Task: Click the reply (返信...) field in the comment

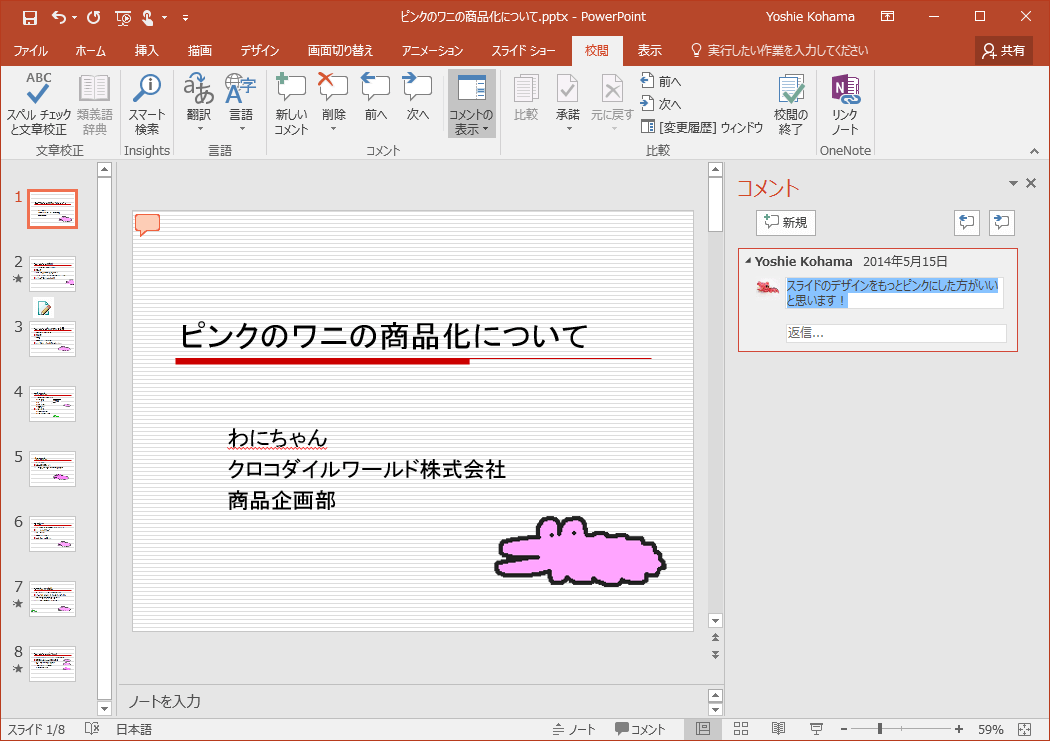Action: coord(896,333)
